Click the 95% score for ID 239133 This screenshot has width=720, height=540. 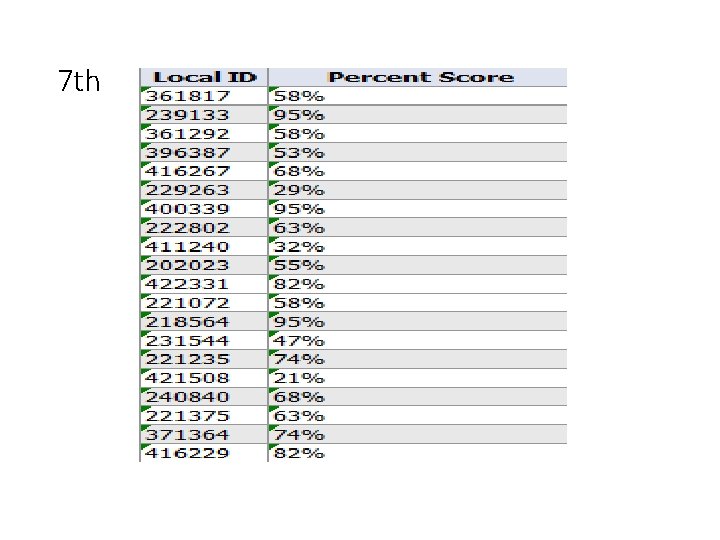[418, 115]
